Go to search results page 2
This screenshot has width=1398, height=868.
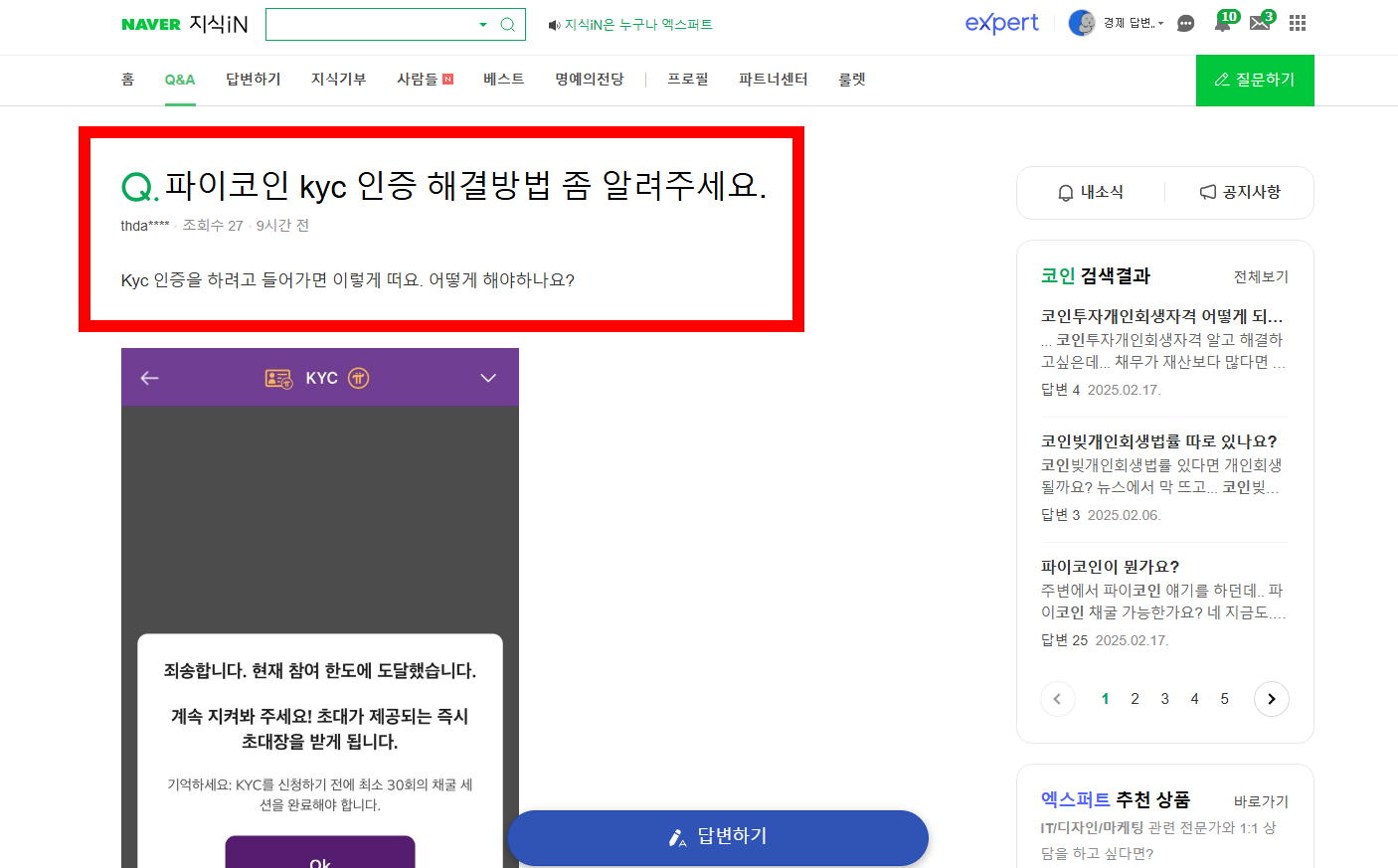tap(1135, 699)
